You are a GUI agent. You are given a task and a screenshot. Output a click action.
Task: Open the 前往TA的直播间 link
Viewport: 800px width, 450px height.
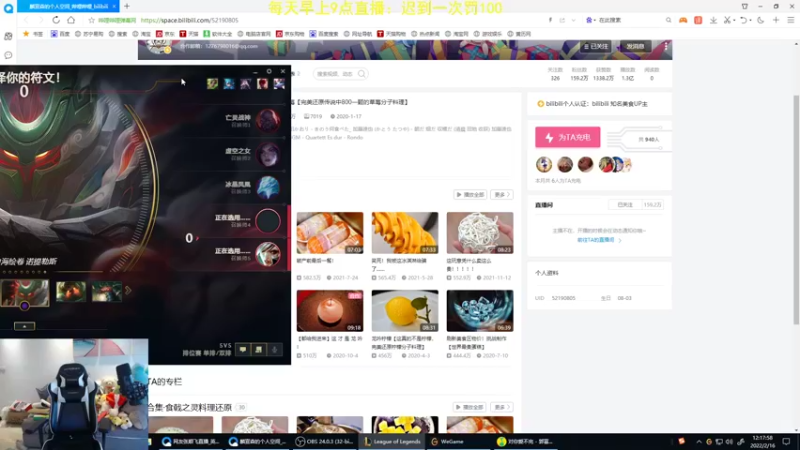[x=599, y=240]
